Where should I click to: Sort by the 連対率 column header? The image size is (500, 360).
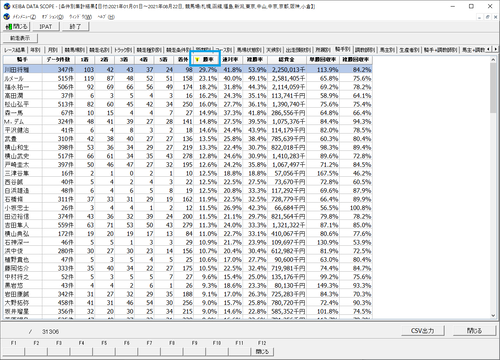click(230, 60)
